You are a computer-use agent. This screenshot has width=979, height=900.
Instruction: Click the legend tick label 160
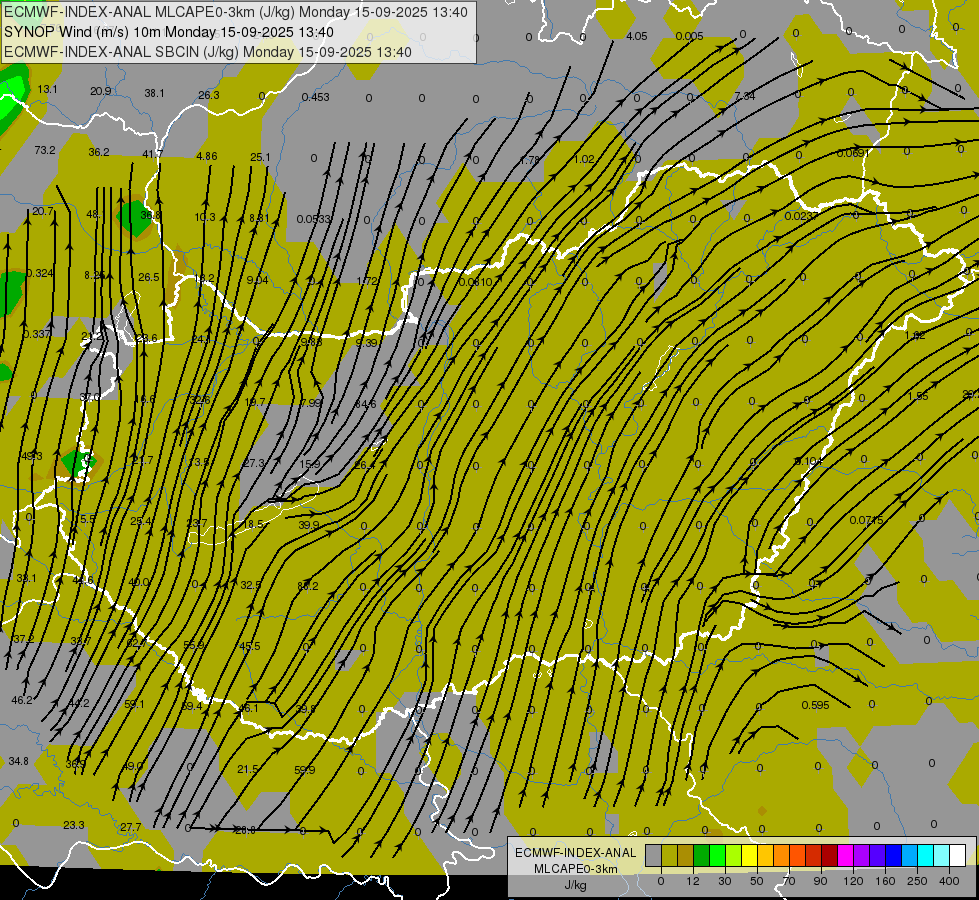tap(885, 881)
